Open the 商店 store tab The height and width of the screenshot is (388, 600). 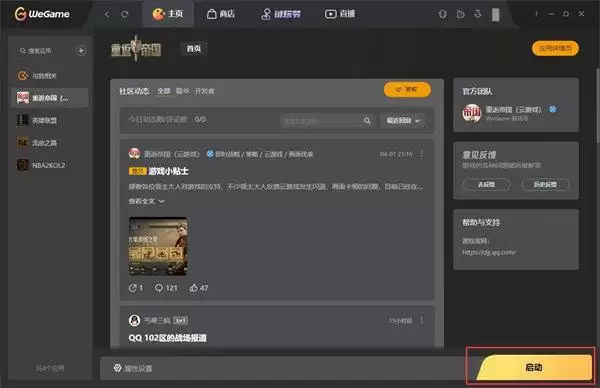221,14
